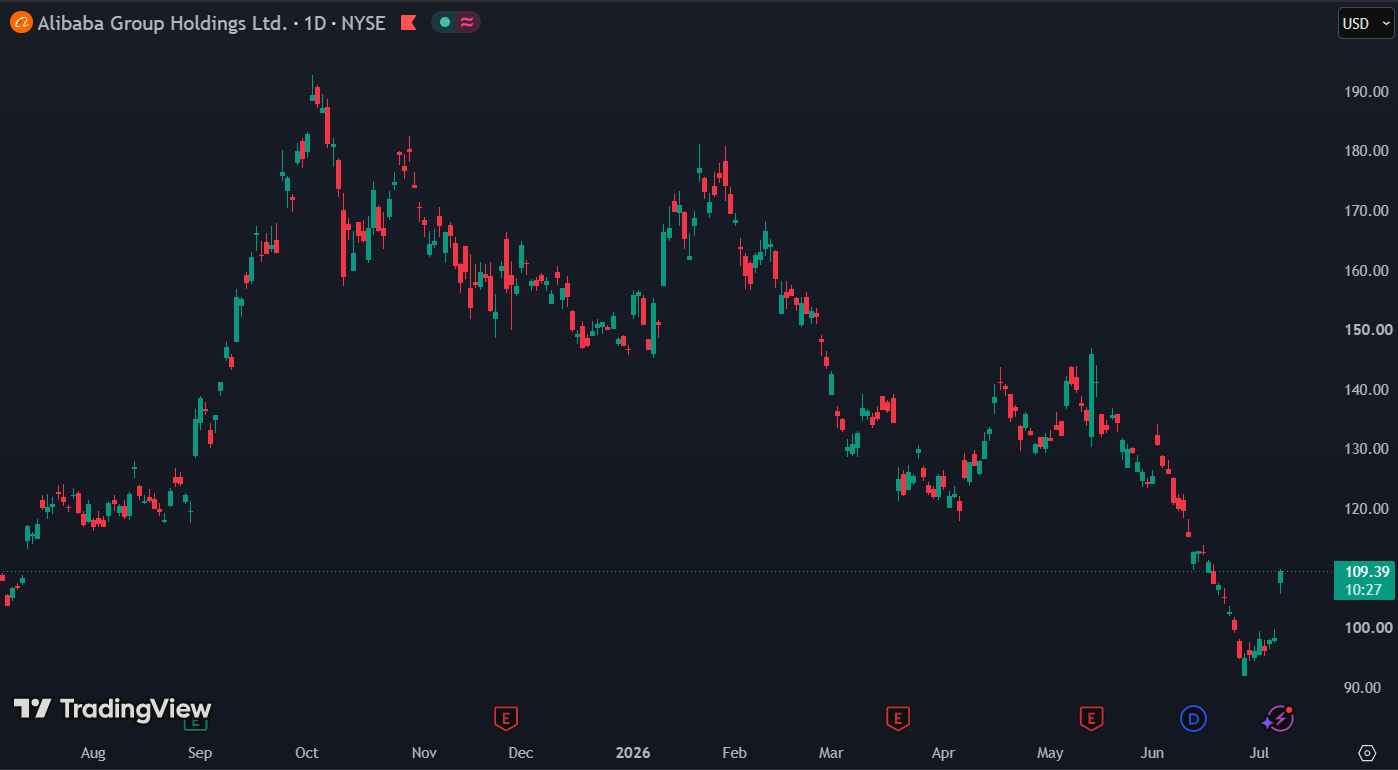Click the 100.00 price axis label

pyautogui.click(x=1367, y=628)
